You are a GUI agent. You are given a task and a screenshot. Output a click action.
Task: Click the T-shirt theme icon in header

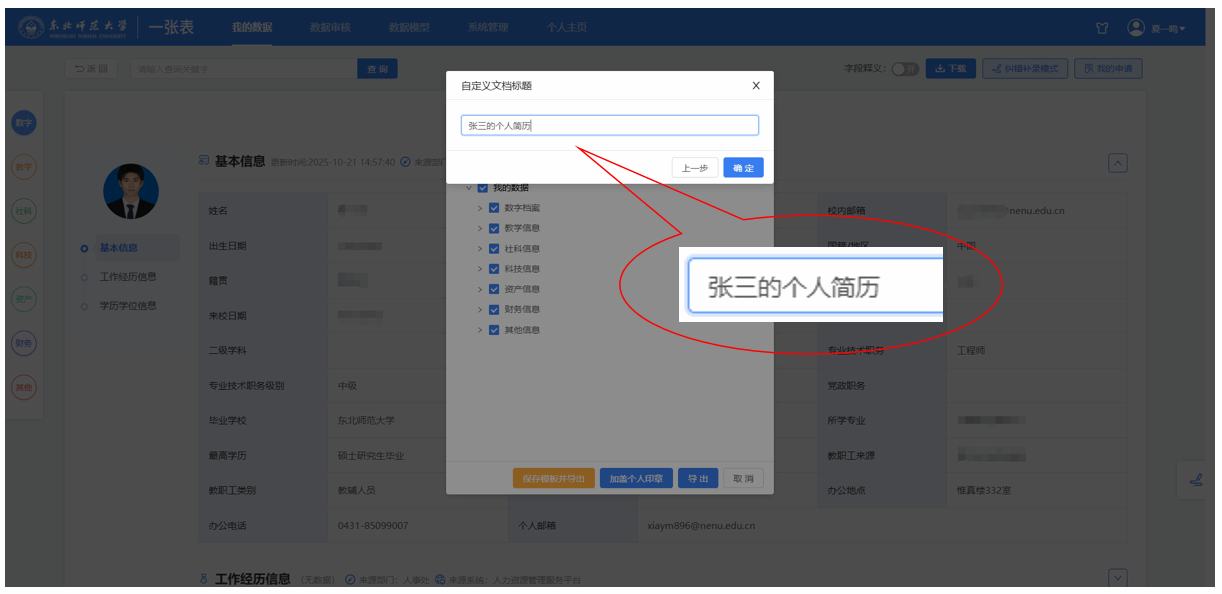[1103, 28]
